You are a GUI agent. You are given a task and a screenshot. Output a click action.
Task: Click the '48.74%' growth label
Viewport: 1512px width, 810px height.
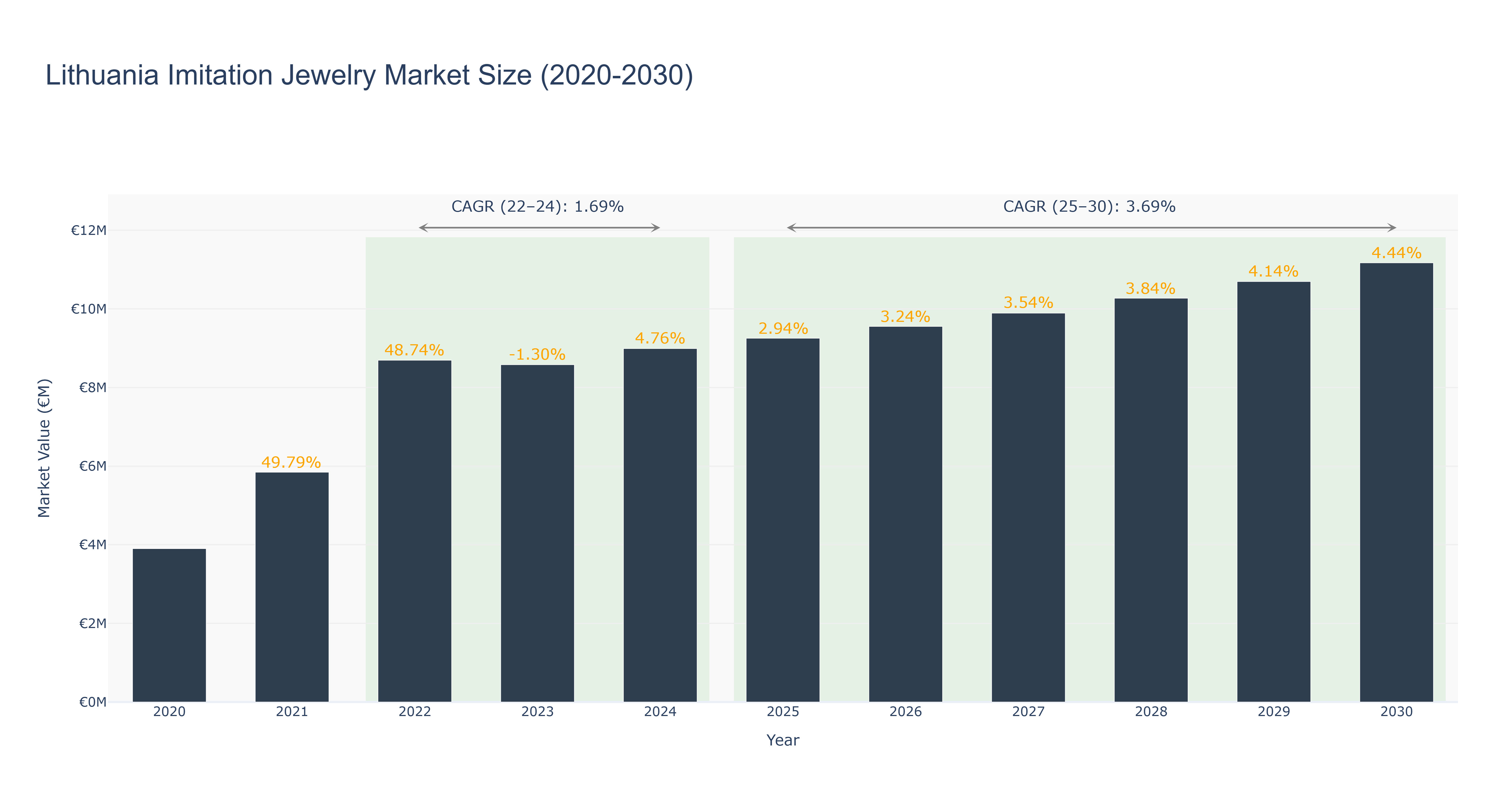coord(414,350)
